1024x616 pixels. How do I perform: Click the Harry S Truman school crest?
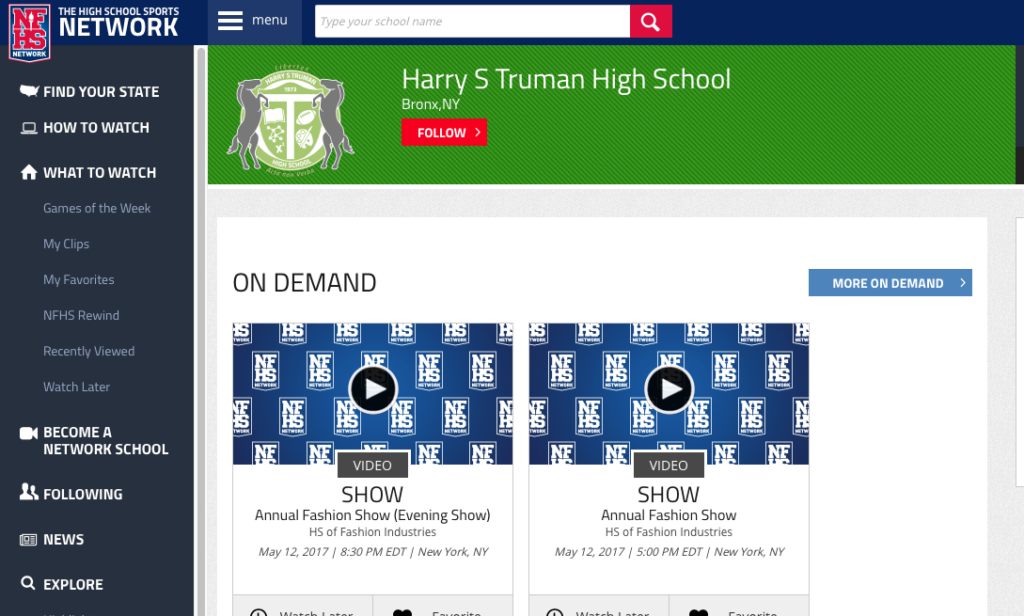[291, 121]
